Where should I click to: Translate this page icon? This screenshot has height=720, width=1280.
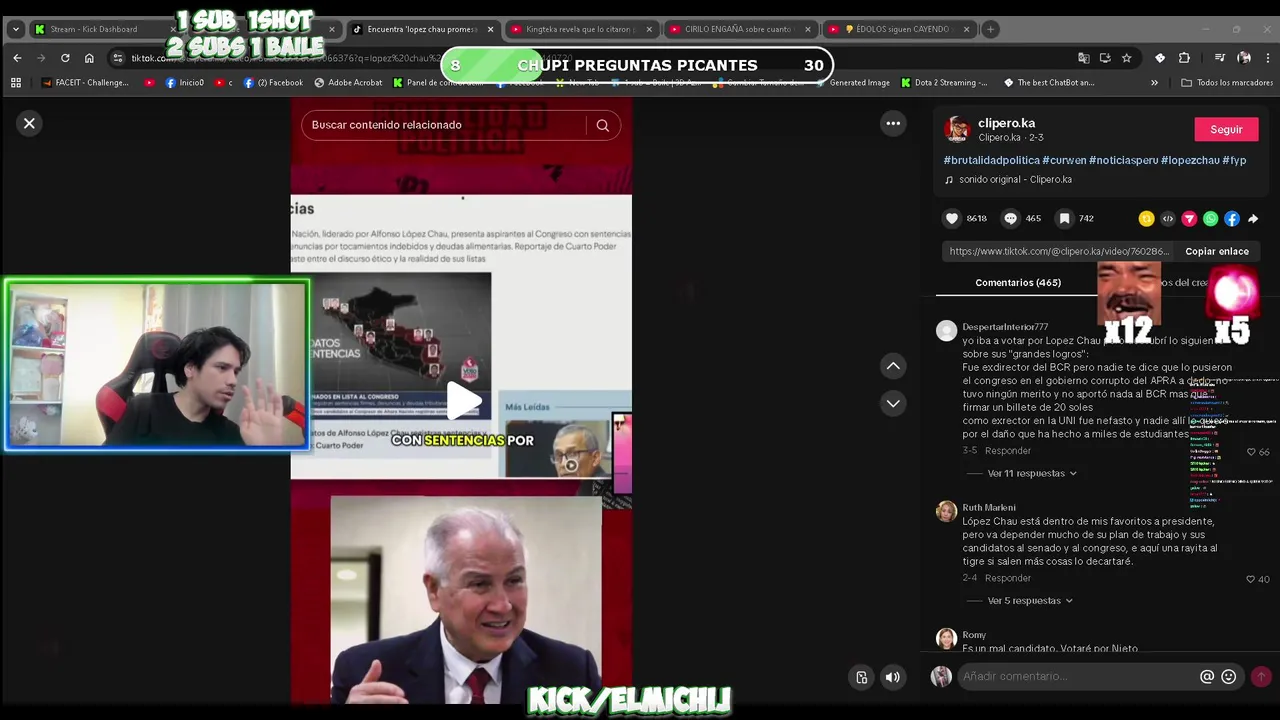point(1084,58)
